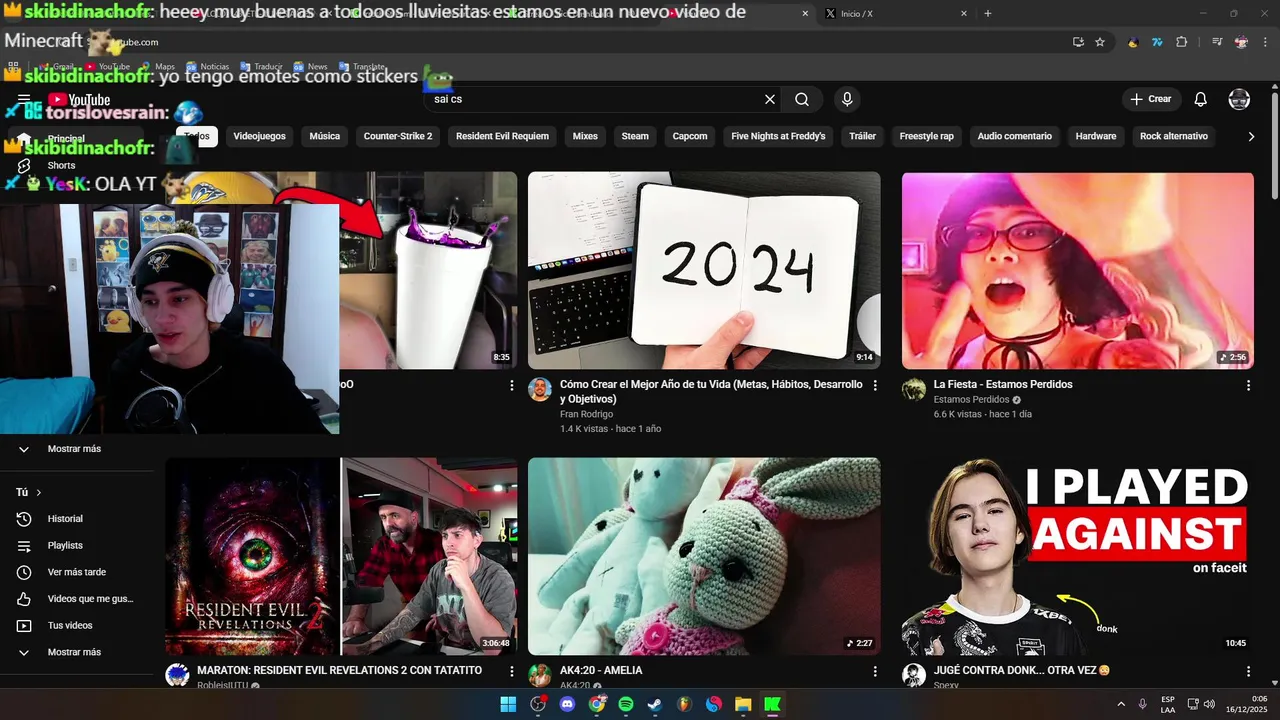The image size is (1280, 720).
Task: Select the Freestyle rap chip
Action: point(926,136)
